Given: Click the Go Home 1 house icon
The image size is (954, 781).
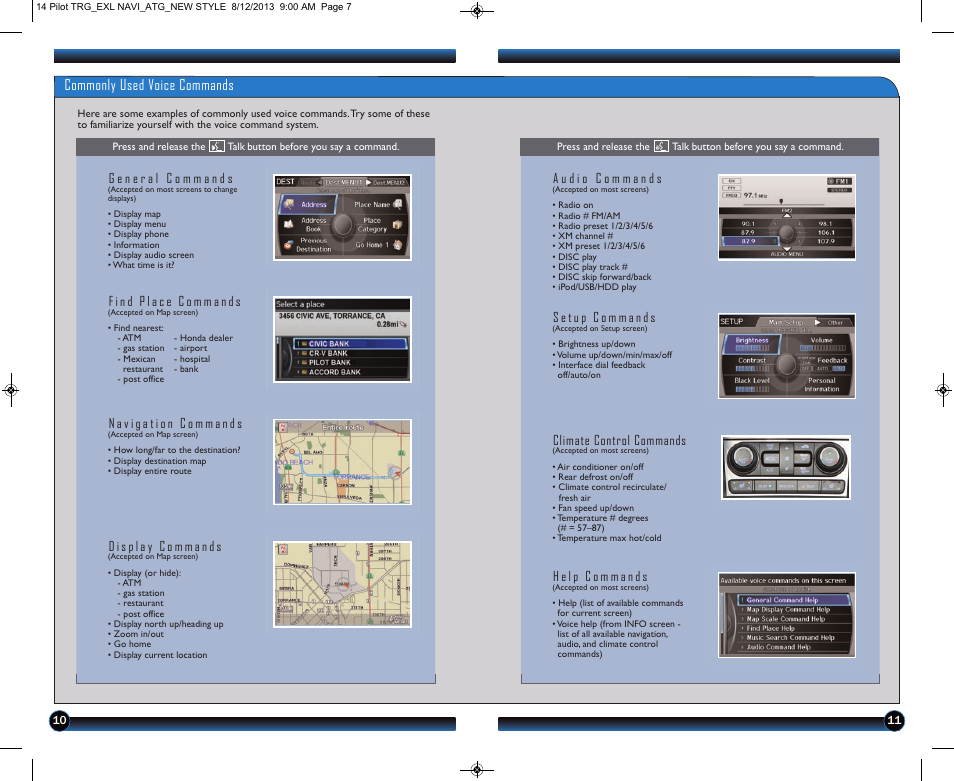Looking at the screenshot, I should coord(397,245).
